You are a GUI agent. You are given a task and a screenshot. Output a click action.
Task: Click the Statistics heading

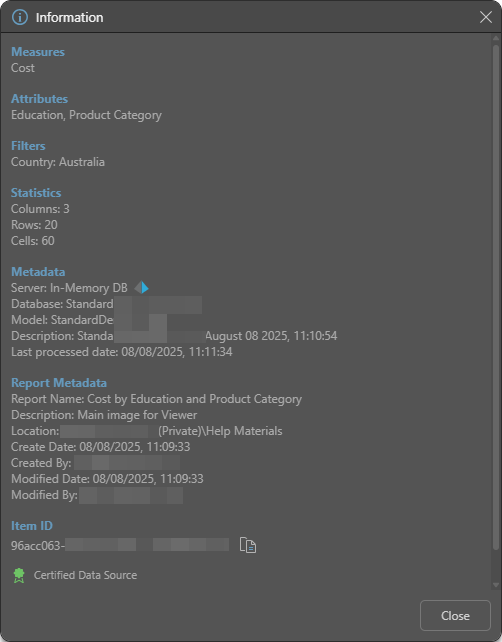(36, 193)
